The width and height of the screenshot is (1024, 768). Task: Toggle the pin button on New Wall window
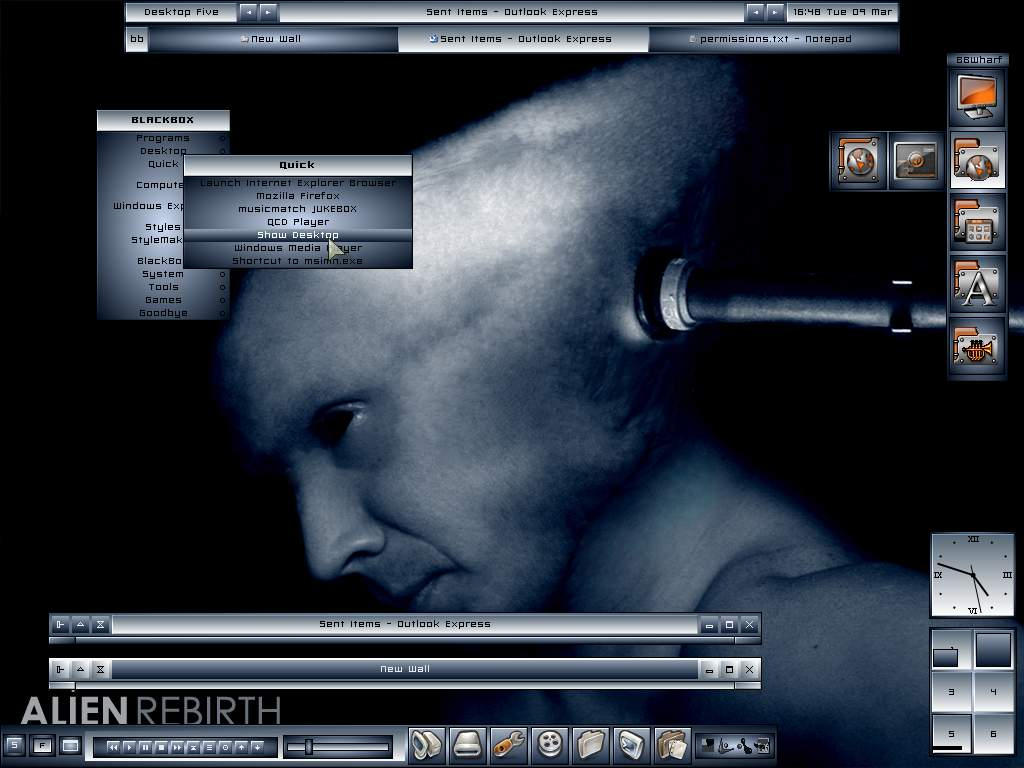60,669
